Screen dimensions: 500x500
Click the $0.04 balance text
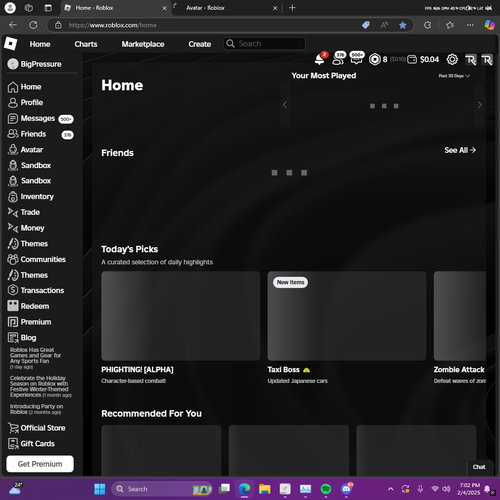tap(429, 59)
